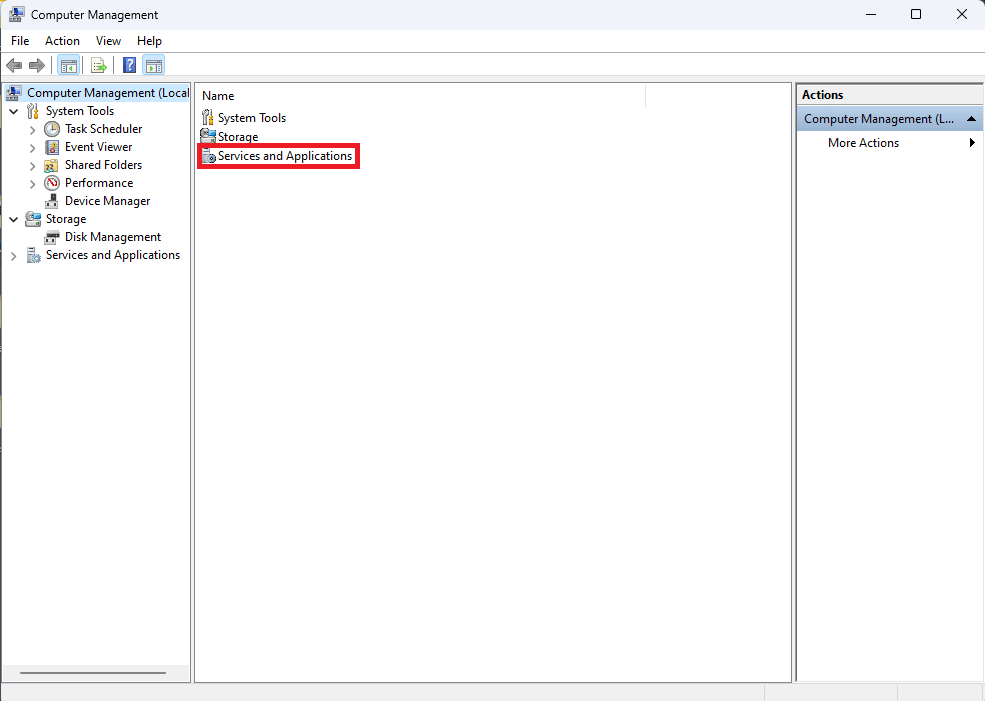Toggle Show/Hide Action Pane toolbar icon

tap(154, 65)
